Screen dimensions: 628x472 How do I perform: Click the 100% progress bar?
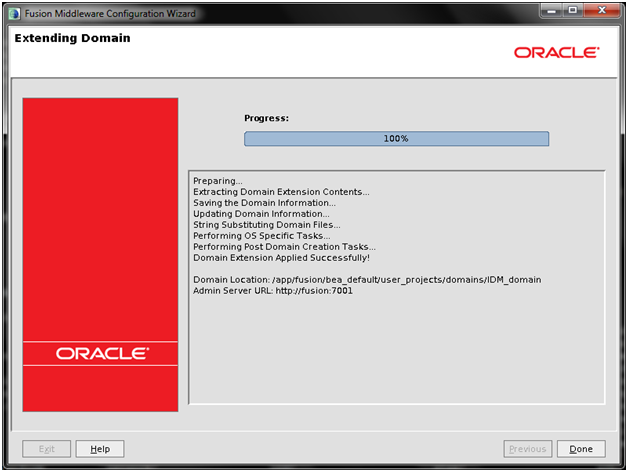pyautogui.click(x=397, y=139)
